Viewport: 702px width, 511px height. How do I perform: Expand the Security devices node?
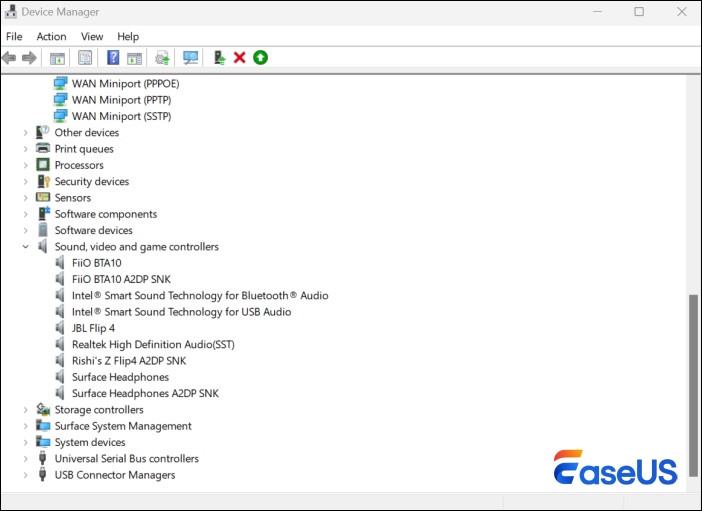pyautogui.click(x=26, y=181)
